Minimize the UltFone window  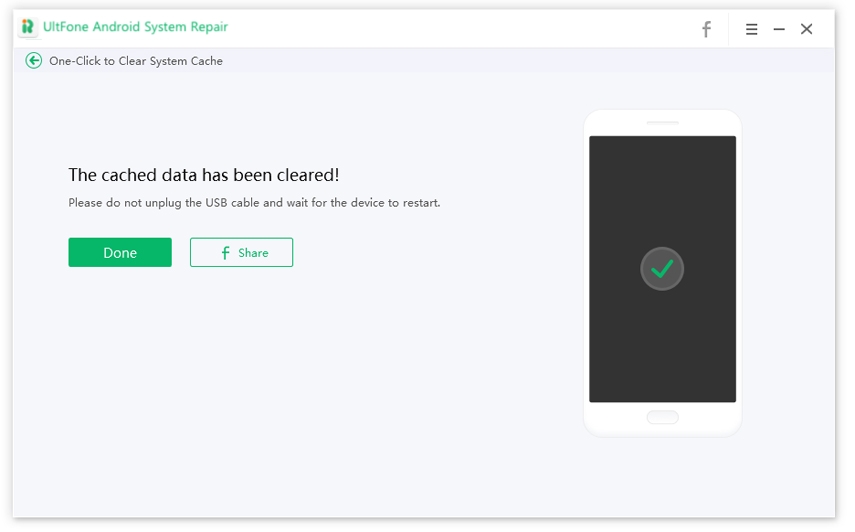point(779,29)
